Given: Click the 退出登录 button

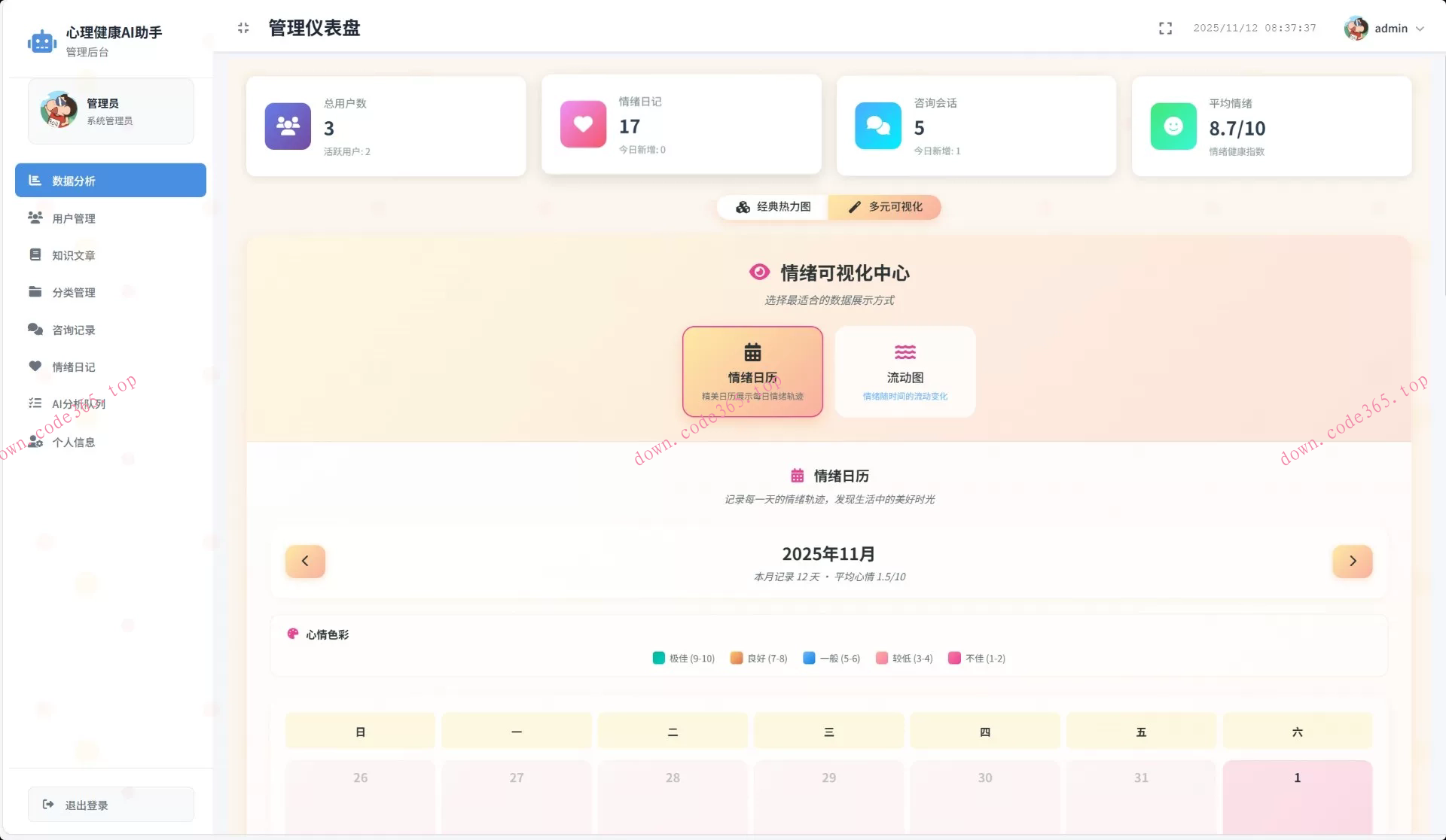Looking at the screenshot, I should [110, 804].
